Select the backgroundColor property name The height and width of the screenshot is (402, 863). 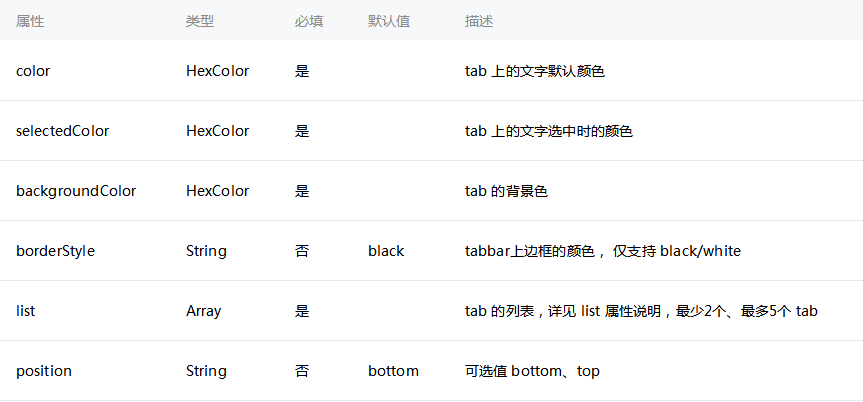(x=76, y=191)
